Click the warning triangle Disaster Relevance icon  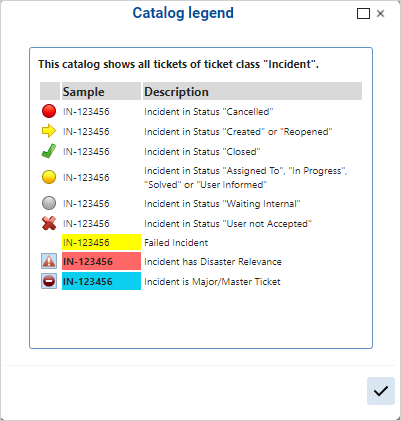[49, 261]
